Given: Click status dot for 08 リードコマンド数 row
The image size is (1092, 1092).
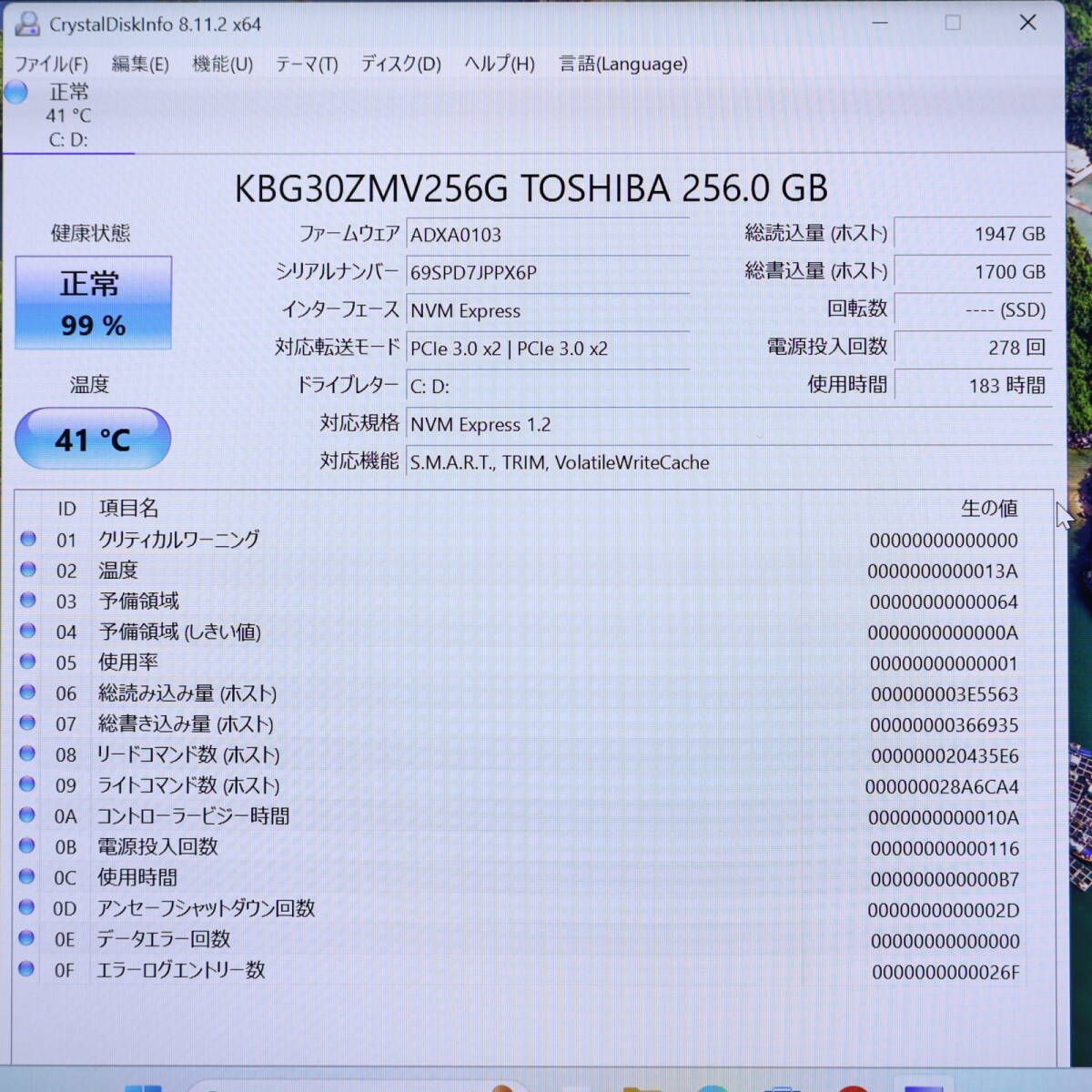Looking at the screenshot, I should pos(28,753).
